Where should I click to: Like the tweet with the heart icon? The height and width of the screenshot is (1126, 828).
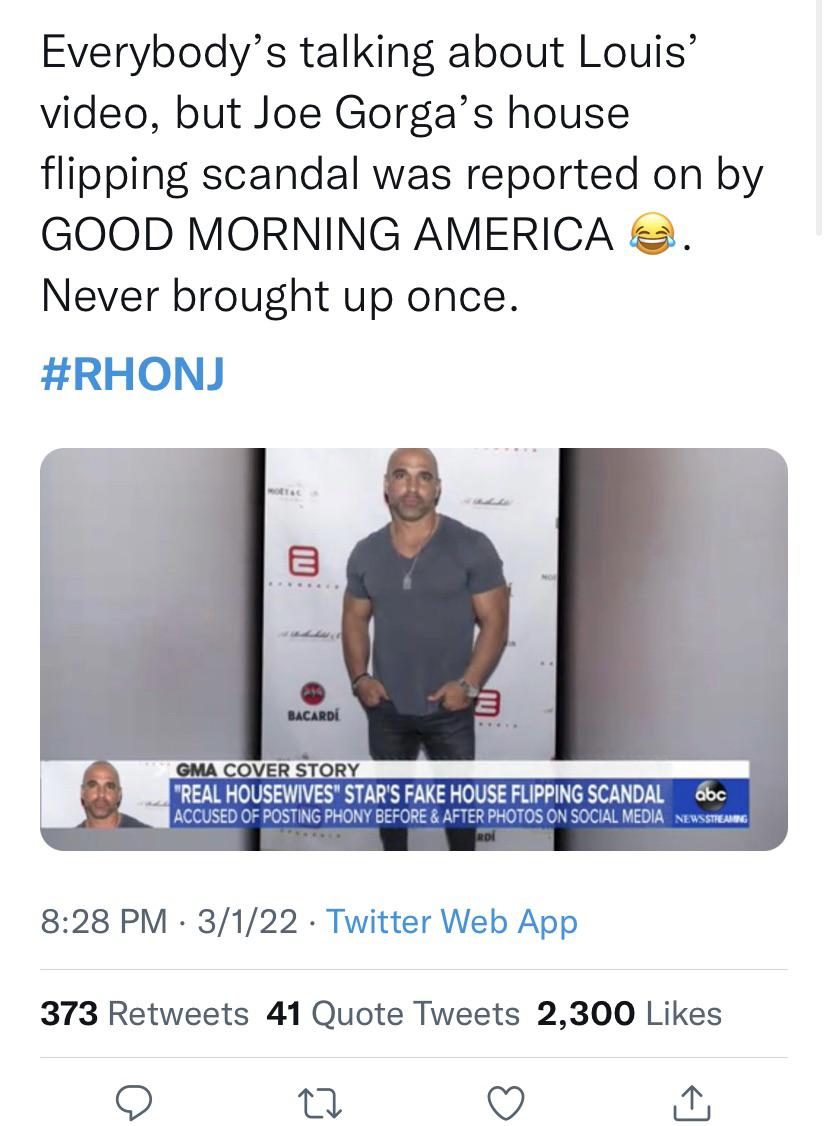[506, 1102]
